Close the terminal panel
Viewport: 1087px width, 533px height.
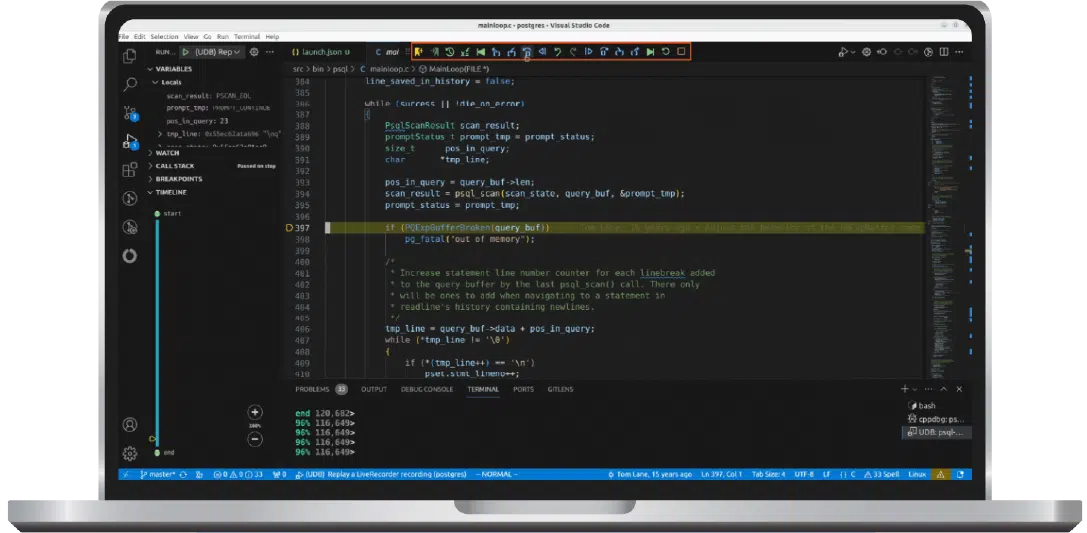pyautogui.click(x=959, y=390)
